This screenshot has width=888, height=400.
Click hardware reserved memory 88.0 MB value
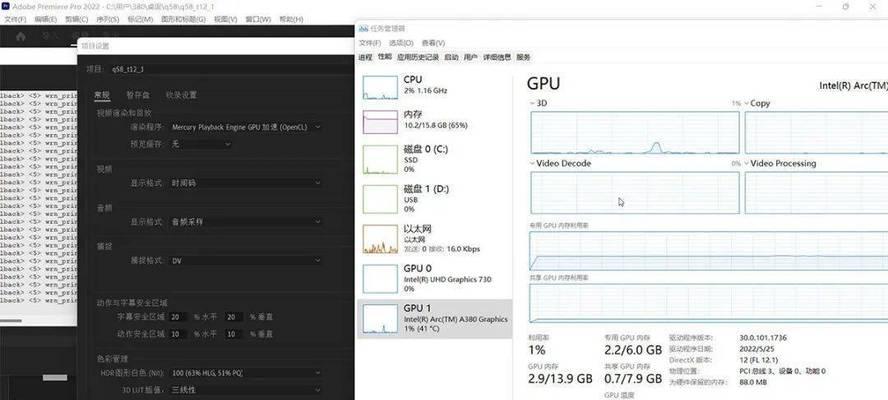[753, 382]
